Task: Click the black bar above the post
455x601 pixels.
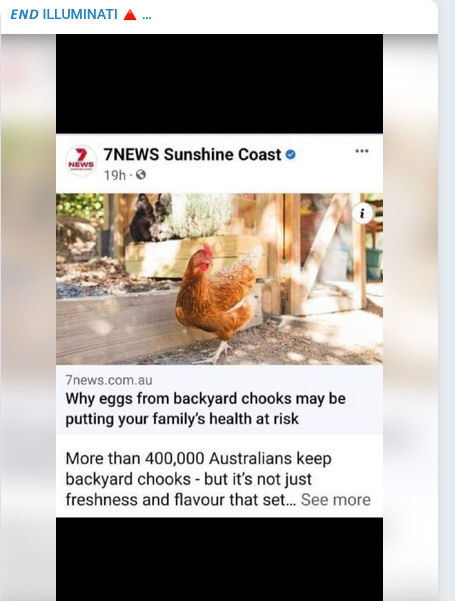Action: pos(219,84)
